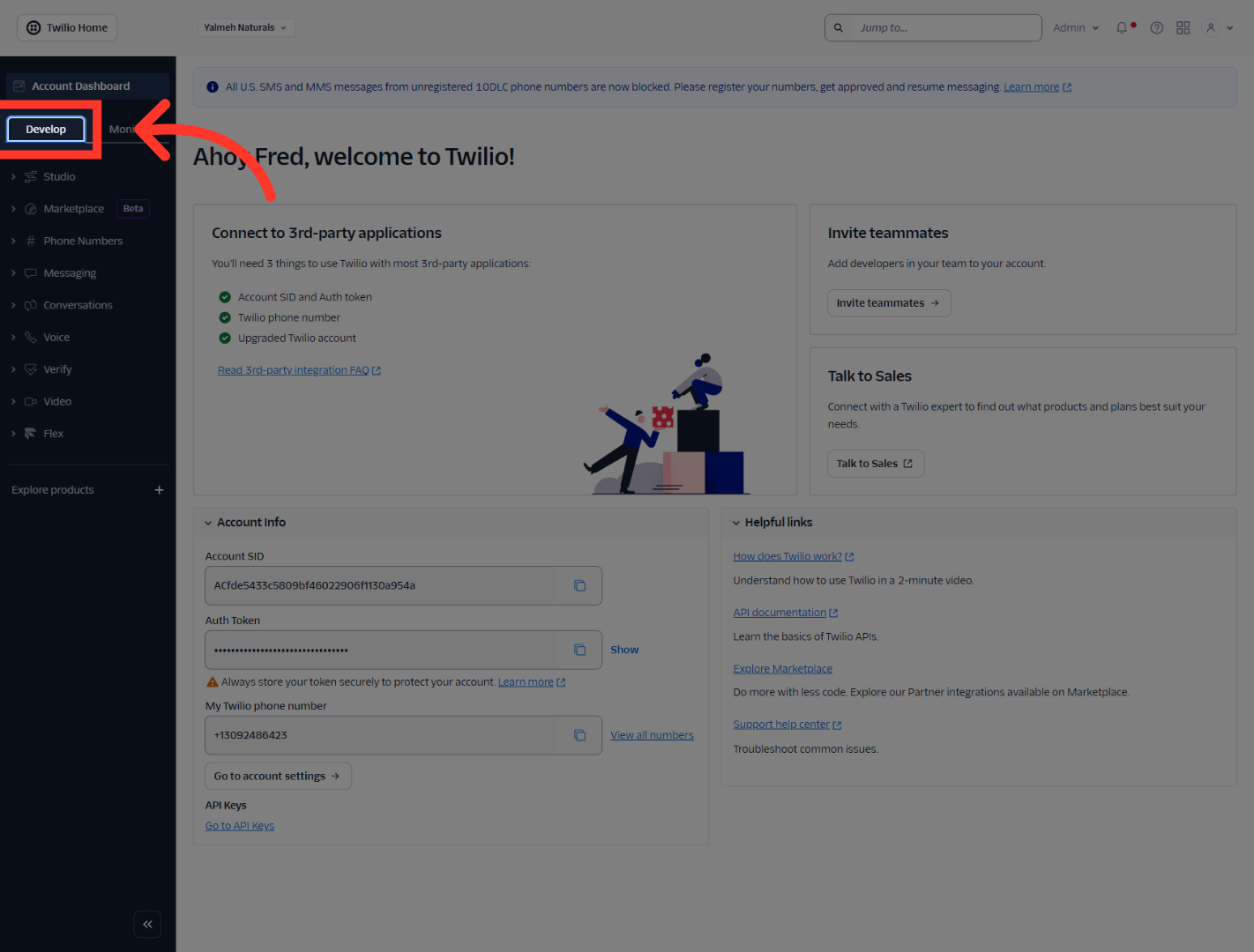Click View all numbers link

(653, 735)
